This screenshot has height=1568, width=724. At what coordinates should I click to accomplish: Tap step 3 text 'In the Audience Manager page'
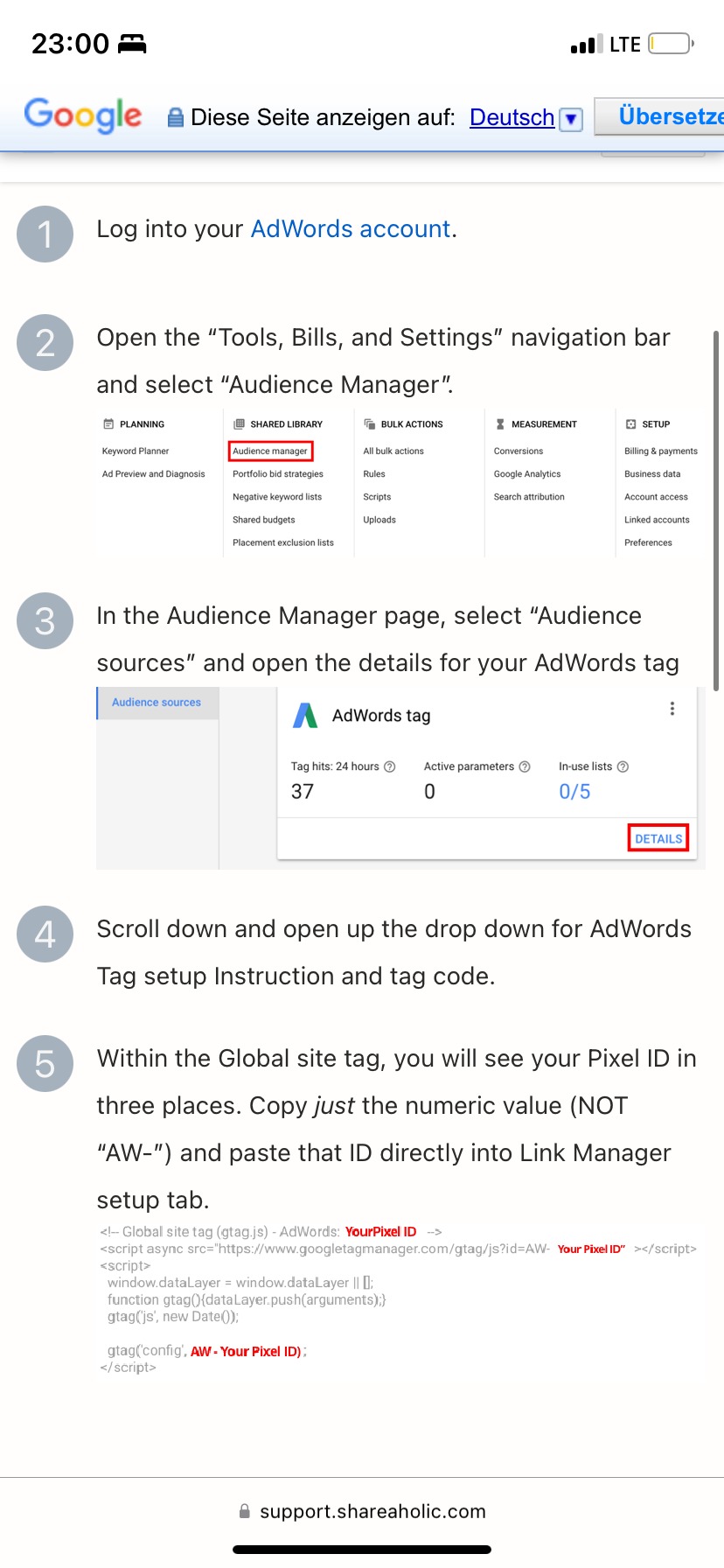pyautogui.click(x=272, y=616)
